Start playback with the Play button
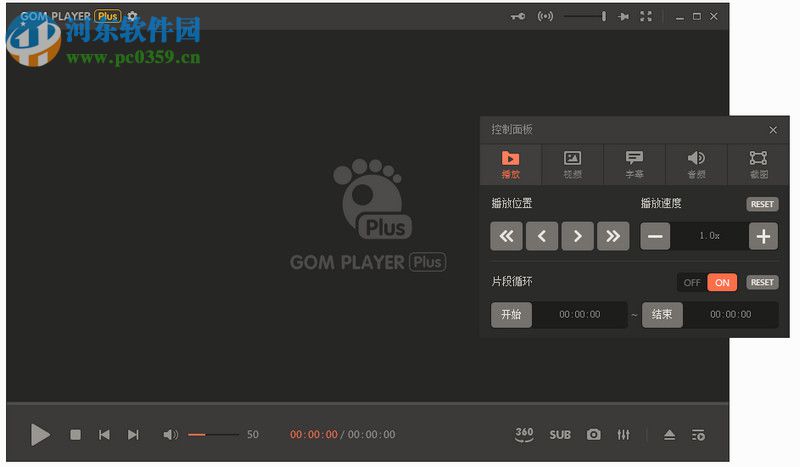 click(x=40, y=435)
